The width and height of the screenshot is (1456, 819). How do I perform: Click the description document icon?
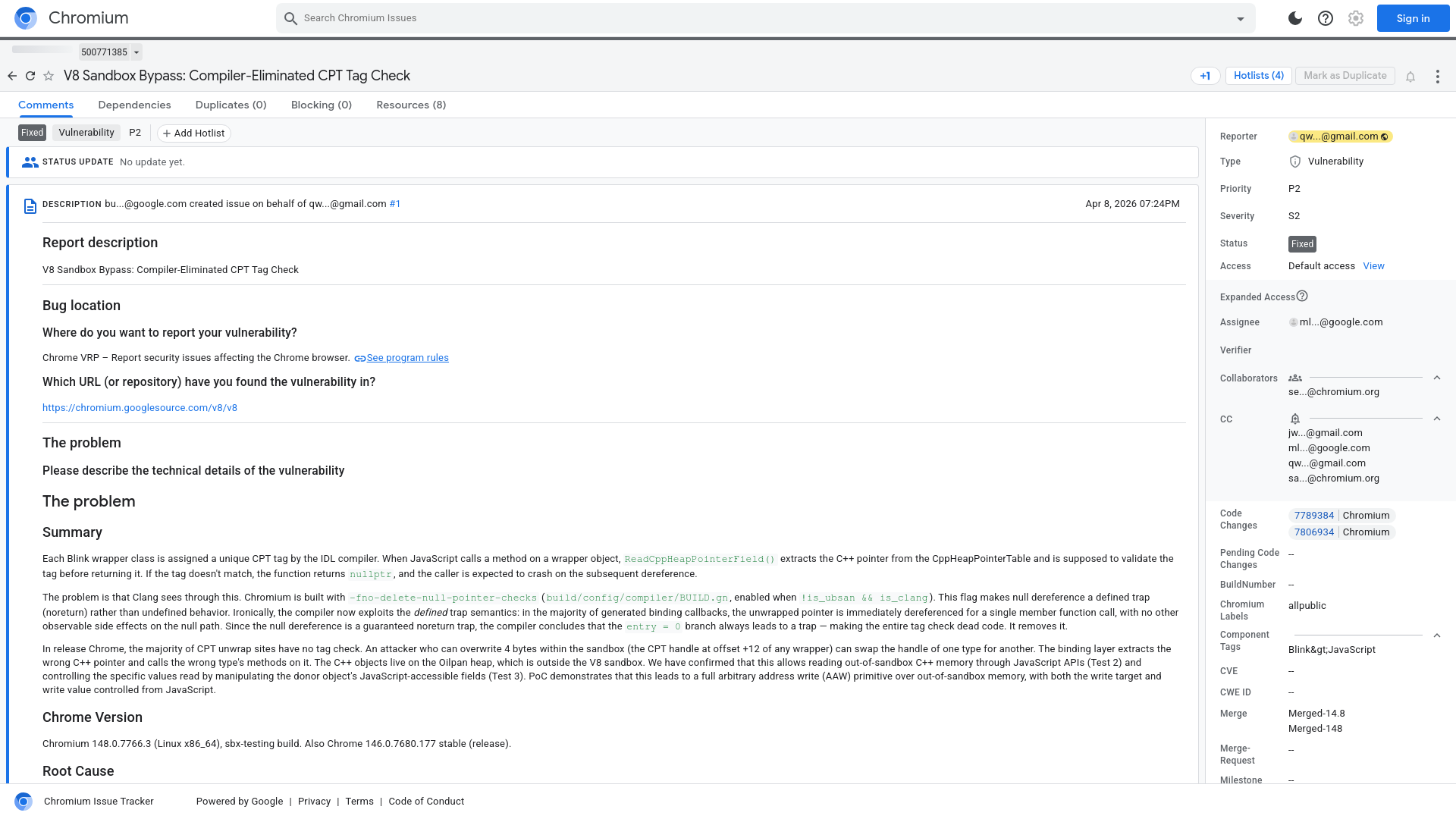point(30,206)
